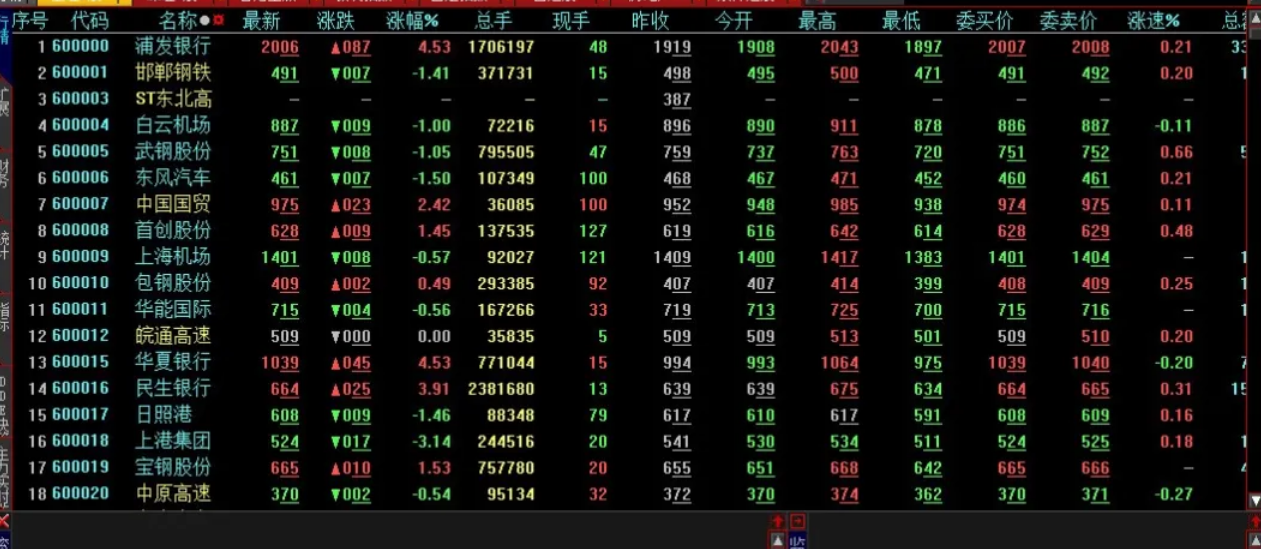Sort by 昨收 column header
1261x549 pixels.
tap(651, 20)
